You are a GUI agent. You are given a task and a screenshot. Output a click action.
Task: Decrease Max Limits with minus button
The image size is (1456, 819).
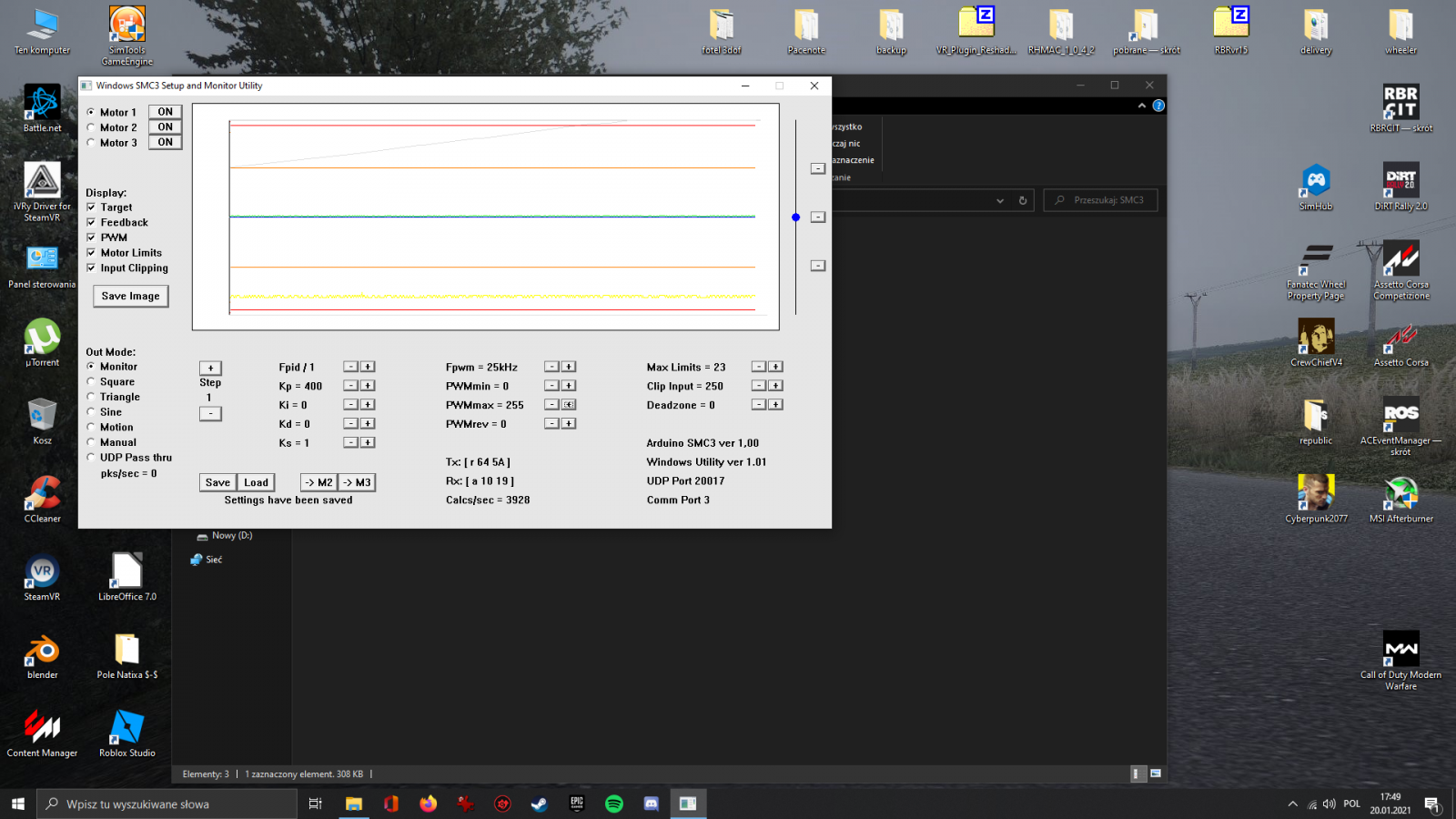click(x=758, y=367)
